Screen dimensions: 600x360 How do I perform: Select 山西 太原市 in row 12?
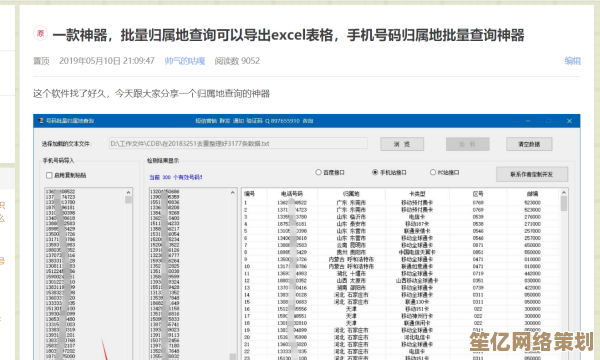pyautogui.click(x=351, y=280)
